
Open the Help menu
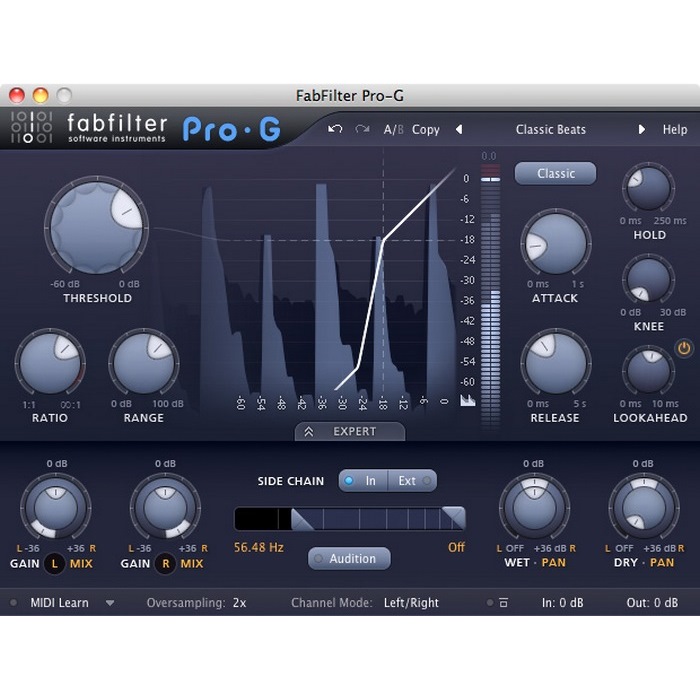[x=675, y=129]
